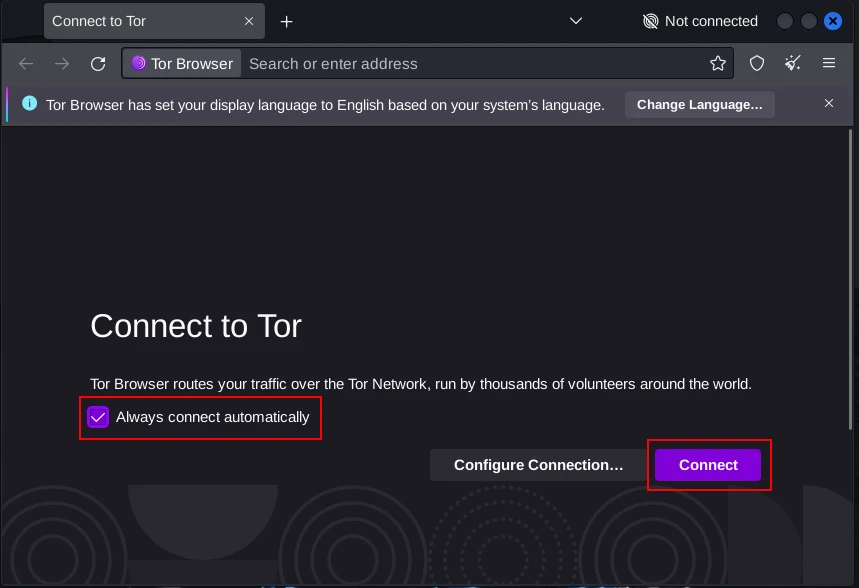Image resolution: width=859 pixels, height=588 pixels.
Task: Click the Forward navigation arrow
Action: [62, 64]
